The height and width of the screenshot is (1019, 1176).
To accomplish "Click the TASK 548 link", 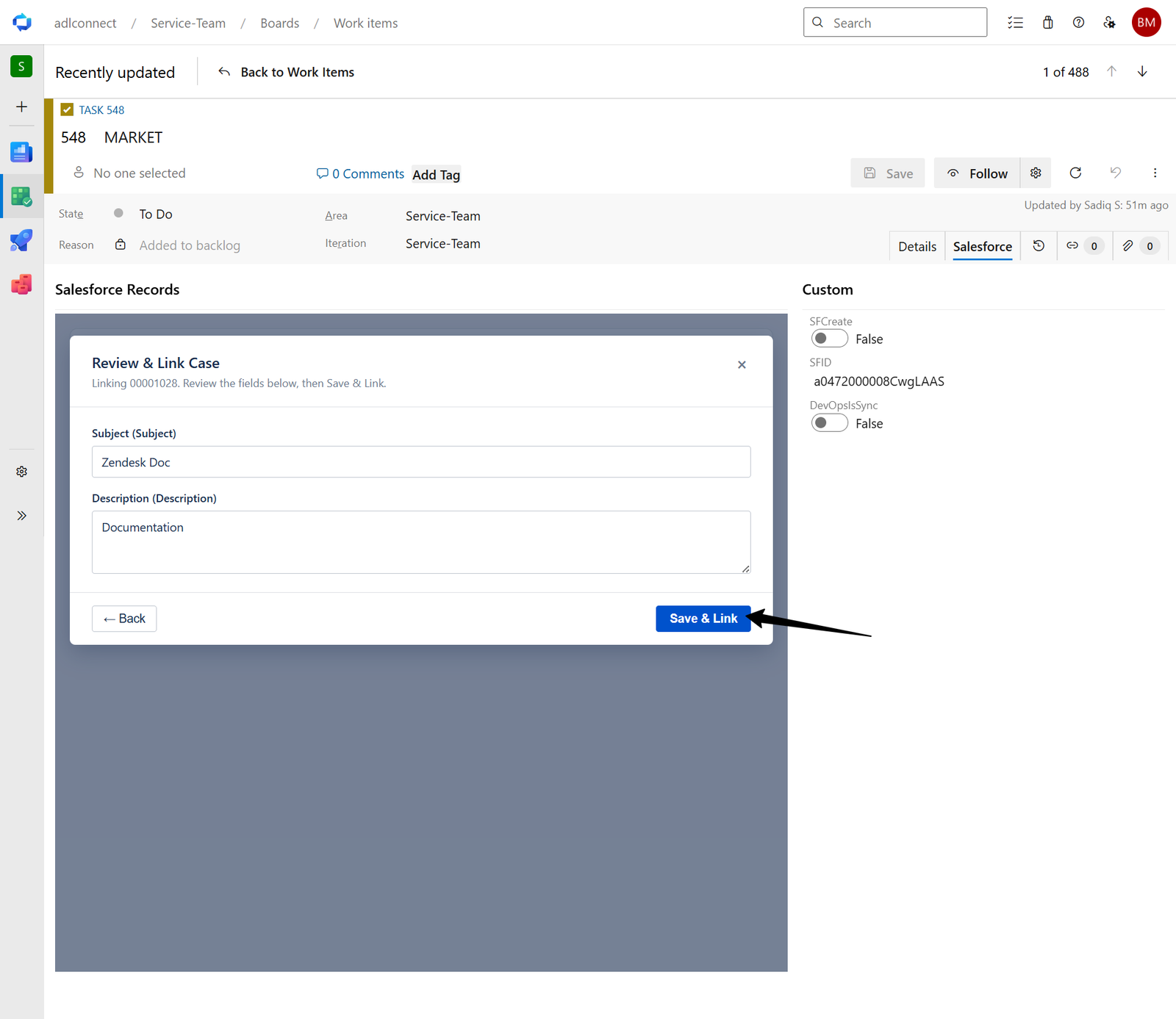I will pyautogui.click(x=101, y=109).
